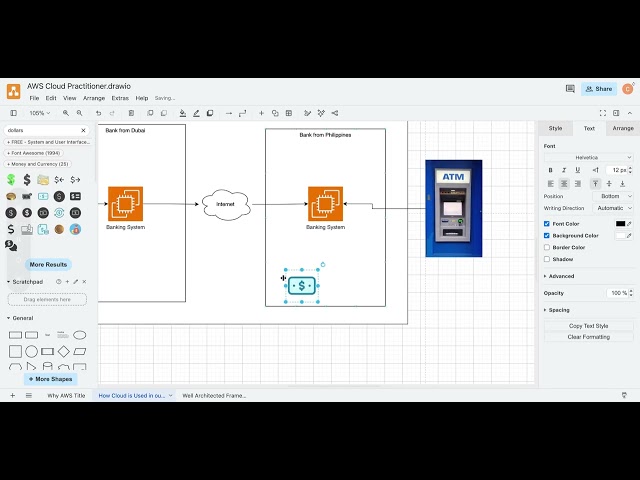The height and width of the screenshot is (480, 640).
Task: Open the waypoints connector style tool
Action: pos(242,113)
